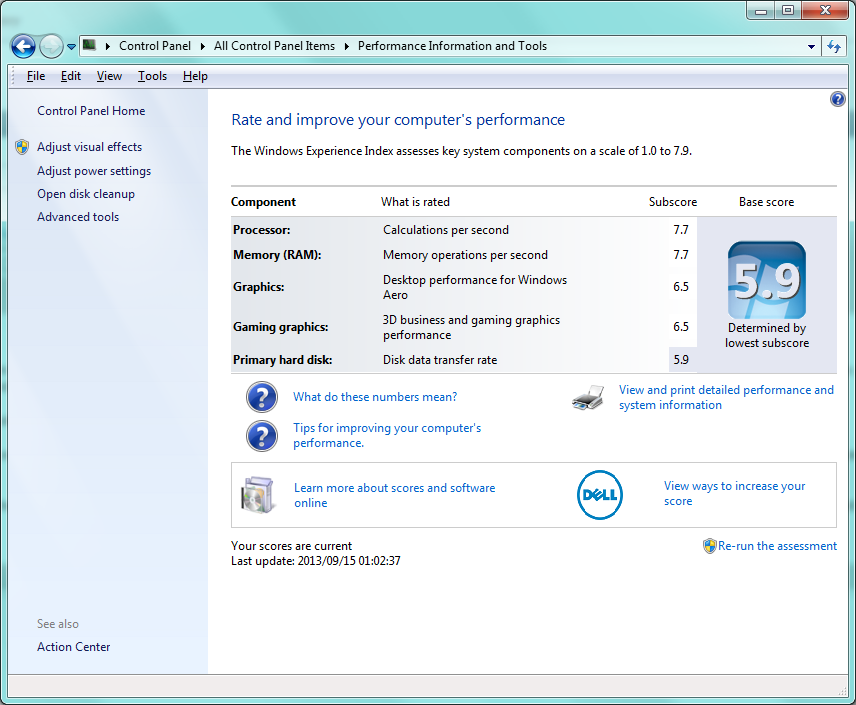Expand the arrow after 'All Control Panel Items'
The height and width of the screenshot is (705, 856).
click(346, 46)
